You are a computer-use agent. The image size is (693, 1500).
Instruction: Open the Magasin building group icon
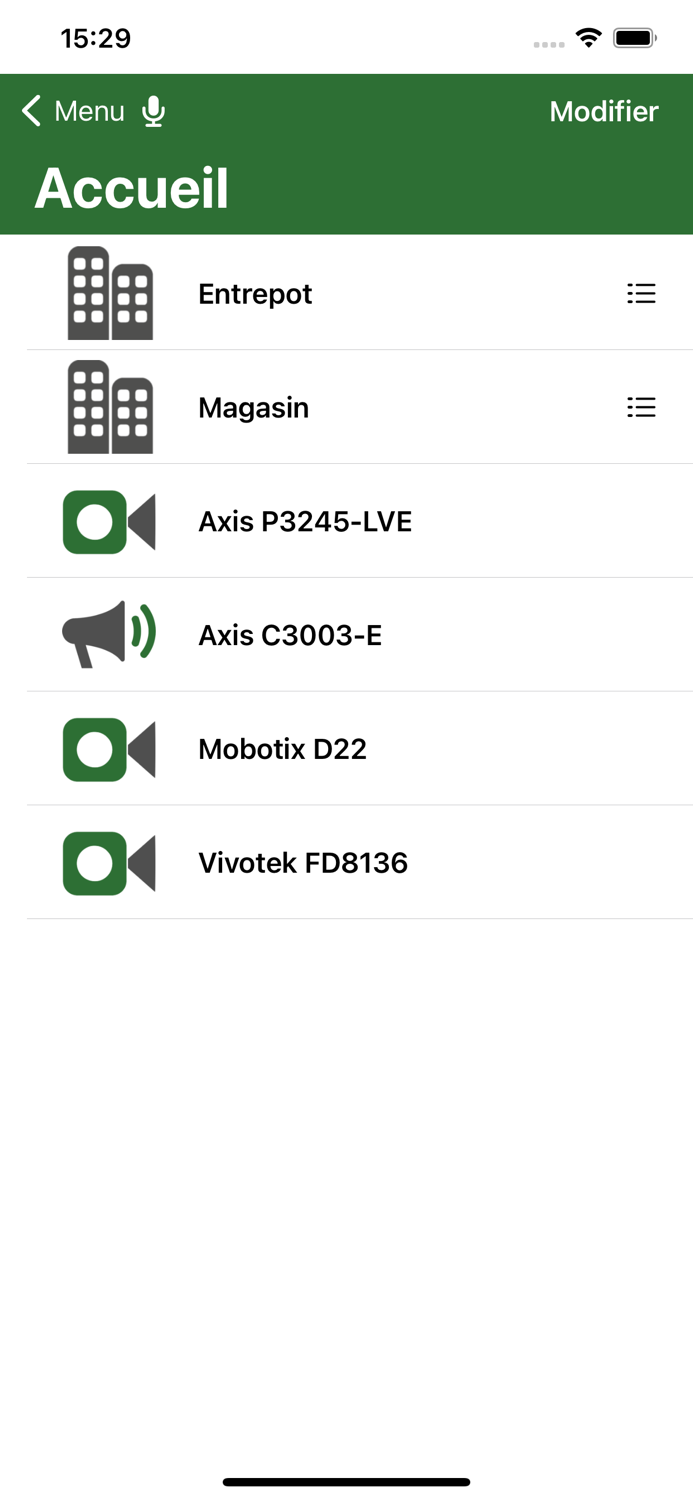tap(109, 407)
